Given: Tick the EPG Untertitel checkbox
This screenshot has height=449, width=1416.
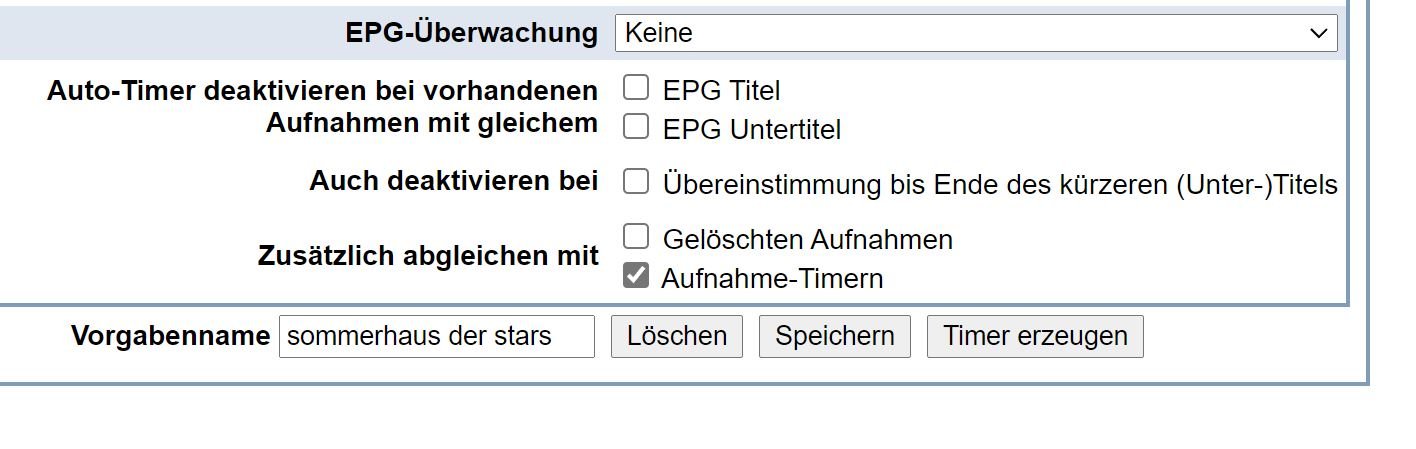Looking at the screenshot, I should coord(636,127).
